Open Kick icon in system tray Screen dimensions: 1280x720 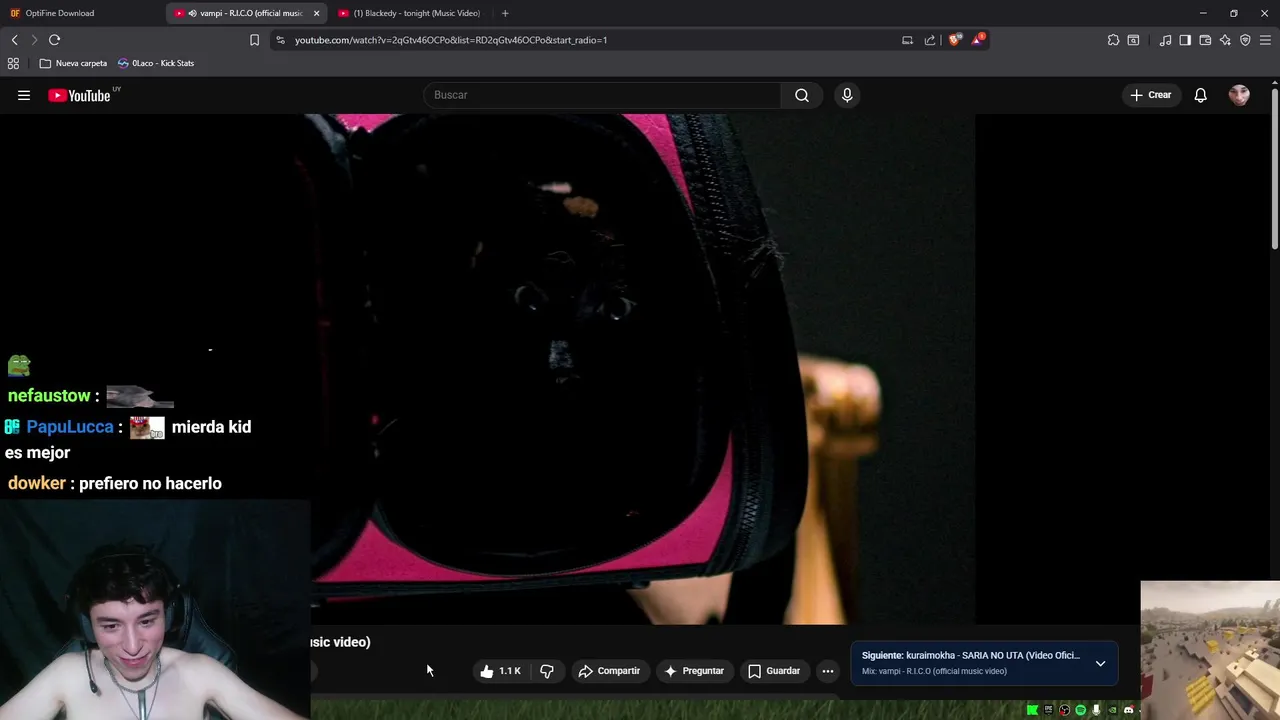tap(1032, 710)
